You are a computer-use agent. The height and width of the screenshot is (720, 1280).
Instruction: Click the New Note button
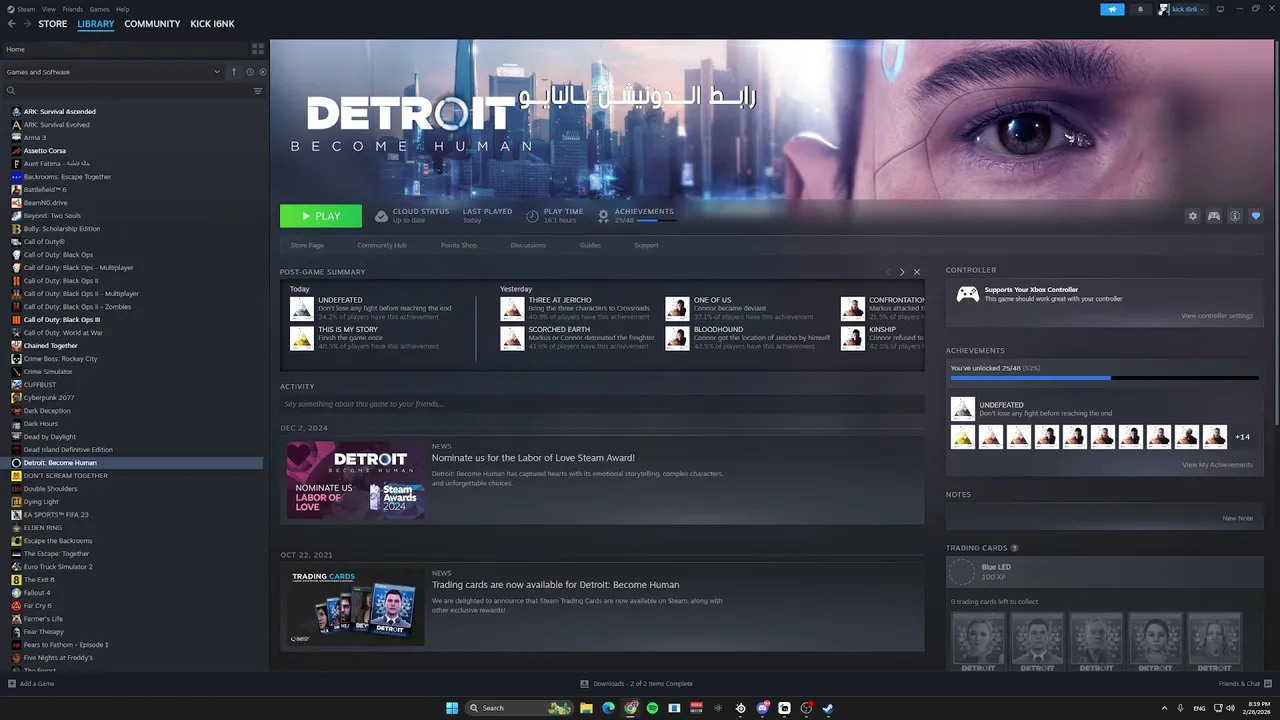[x=1238, y=518]
